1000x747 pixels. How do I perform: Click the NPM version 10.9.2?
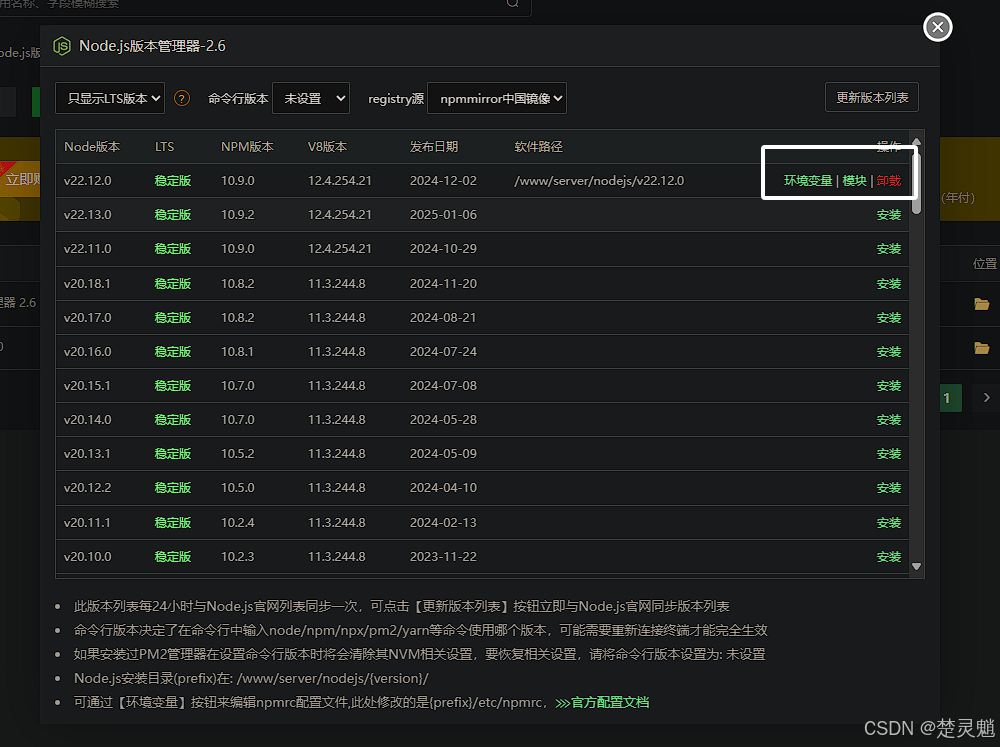click(x=237, y=215)
